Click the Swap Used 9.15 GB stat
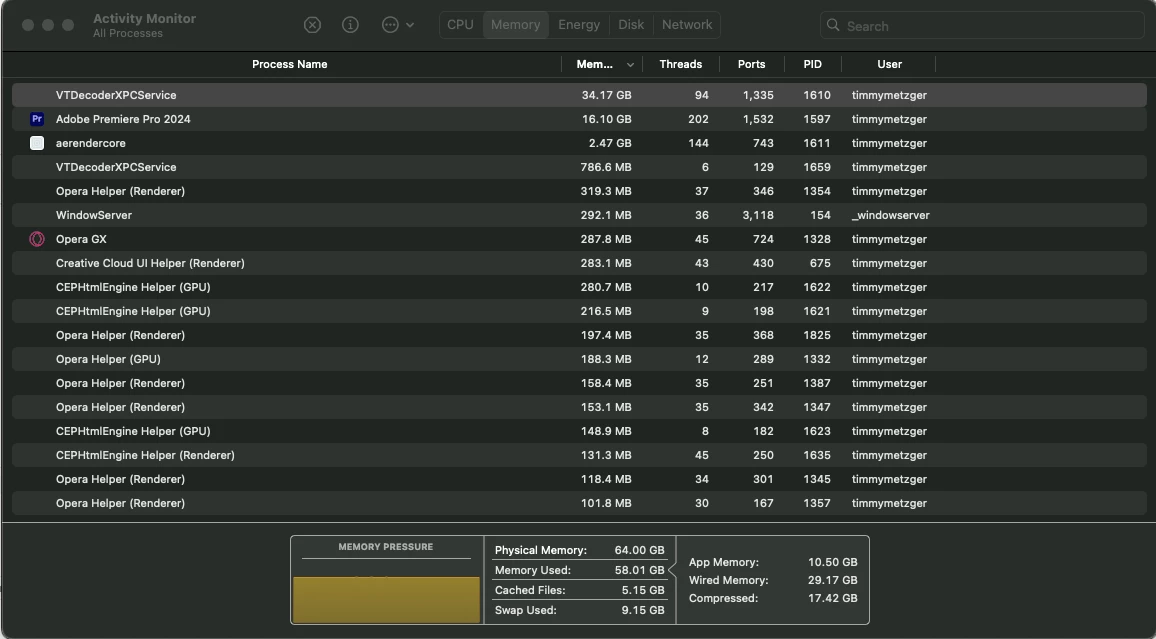 579,610
